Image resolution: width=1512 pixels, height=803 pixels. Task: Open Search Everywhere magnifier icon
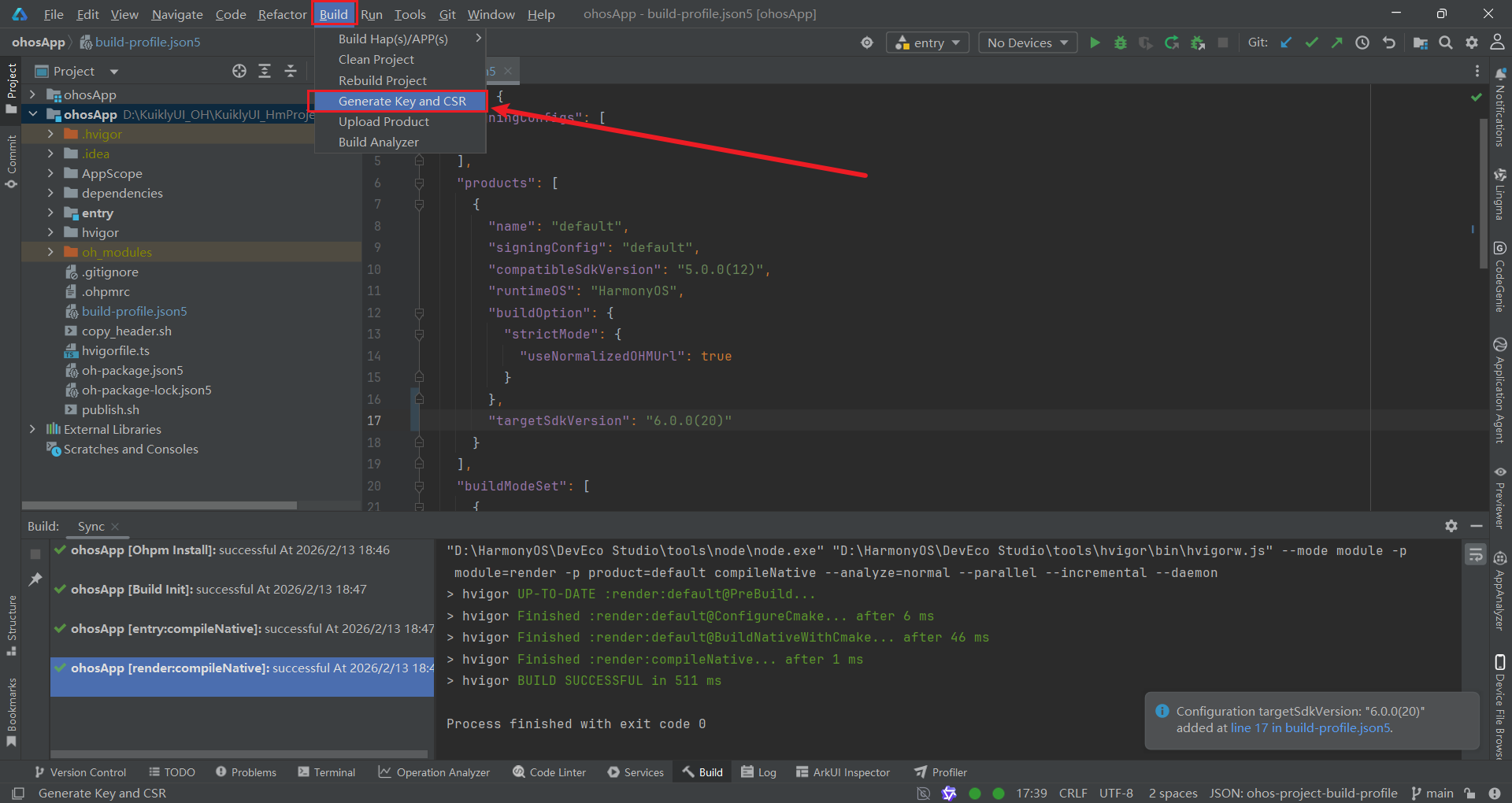tap(1446, 43)
